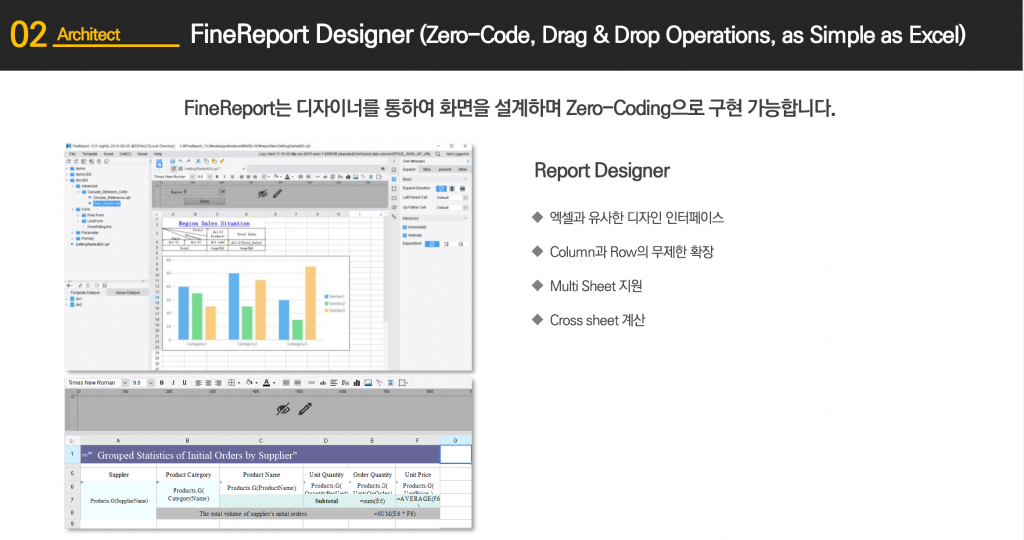Open the Template menu in the menu bar
This screenshot has height=540, width=1024.
click(89, 153)
